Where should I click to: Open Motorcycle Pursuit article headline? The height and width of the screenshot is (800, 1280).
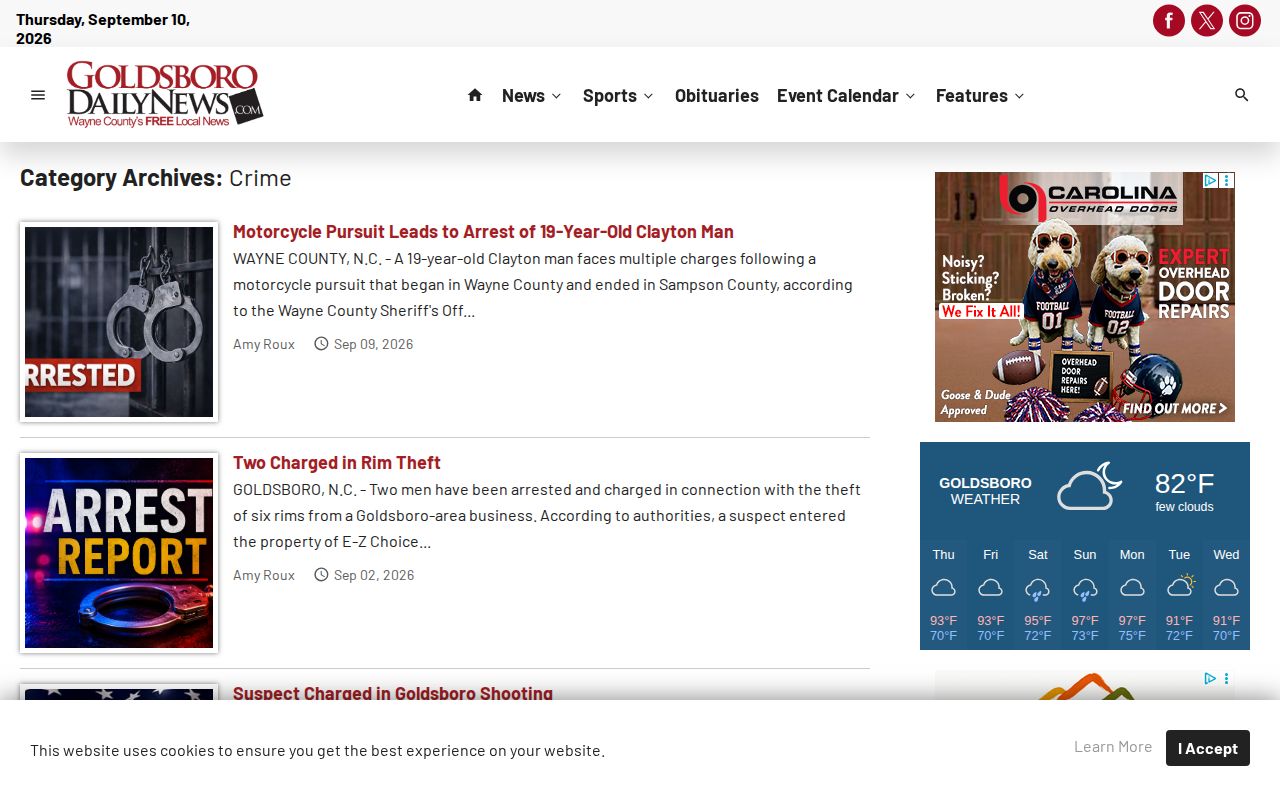[x=483, y=231]
